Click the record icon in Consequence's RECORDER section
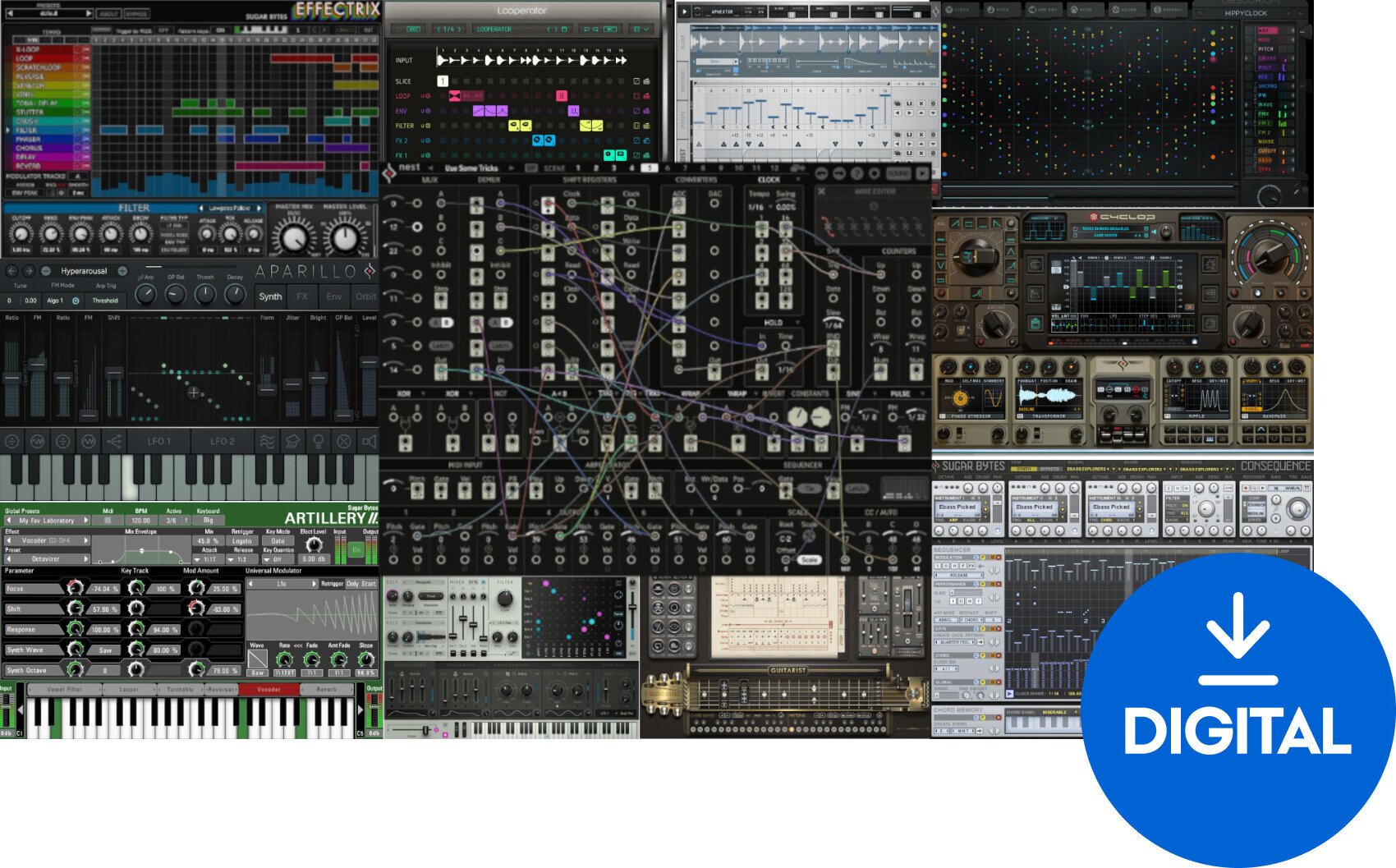Screen dimensions: 1396x868 (x=1246, y=487)
